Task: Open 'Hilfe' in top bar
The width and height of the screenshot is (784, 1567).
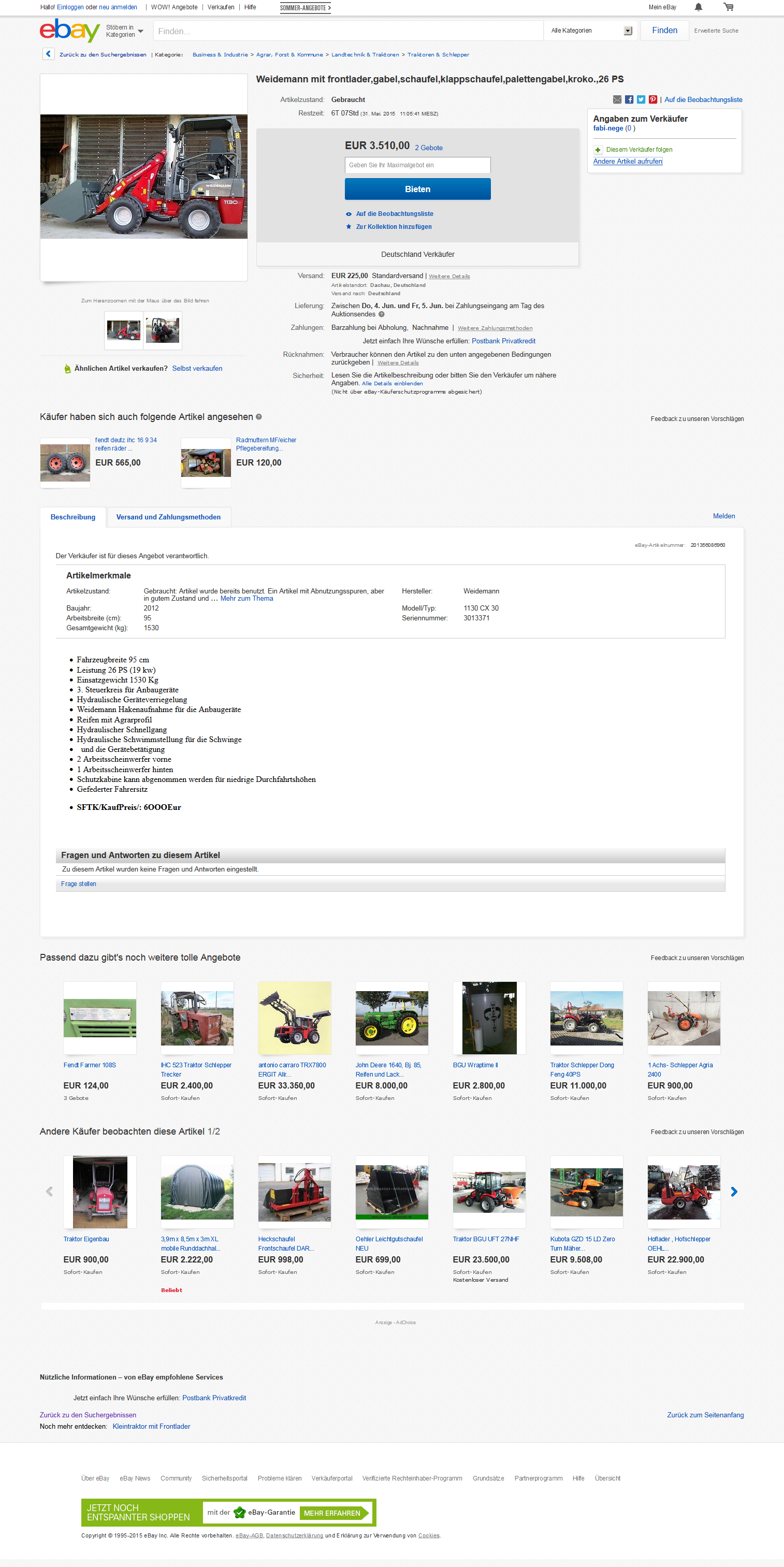Action: (250, 7)
